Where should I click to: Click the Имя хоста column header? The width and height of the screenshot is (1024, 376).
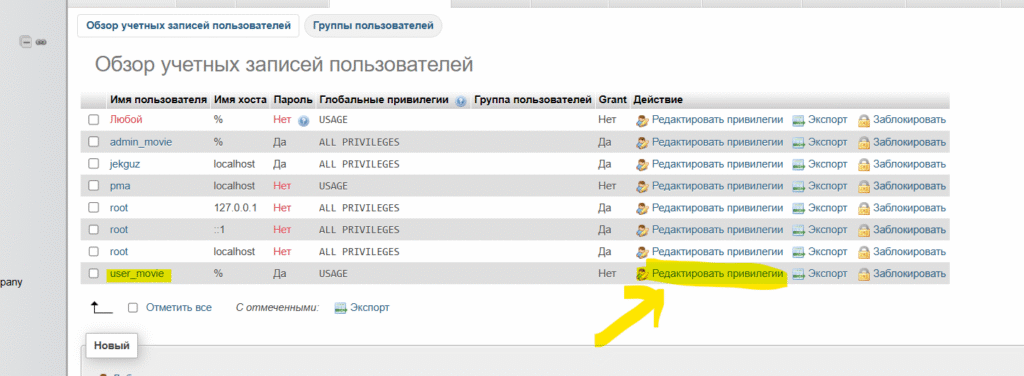point(240,100)
